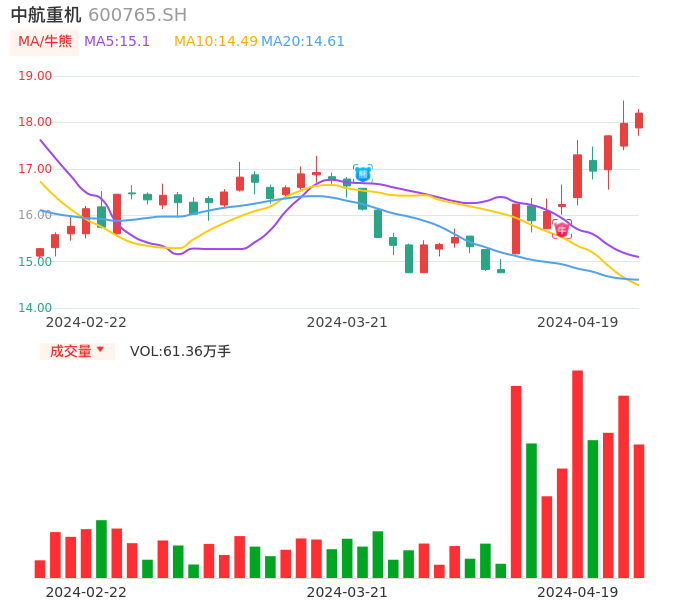Click 2024-04-19 date under price chart
This screenshot has height=606, width=686.
pyautogui.click(x=578, y=322)
